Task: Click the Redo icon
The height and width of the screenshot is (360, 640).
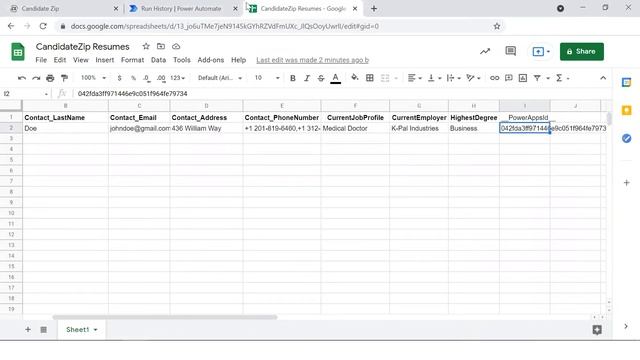Action: [36, 78]
